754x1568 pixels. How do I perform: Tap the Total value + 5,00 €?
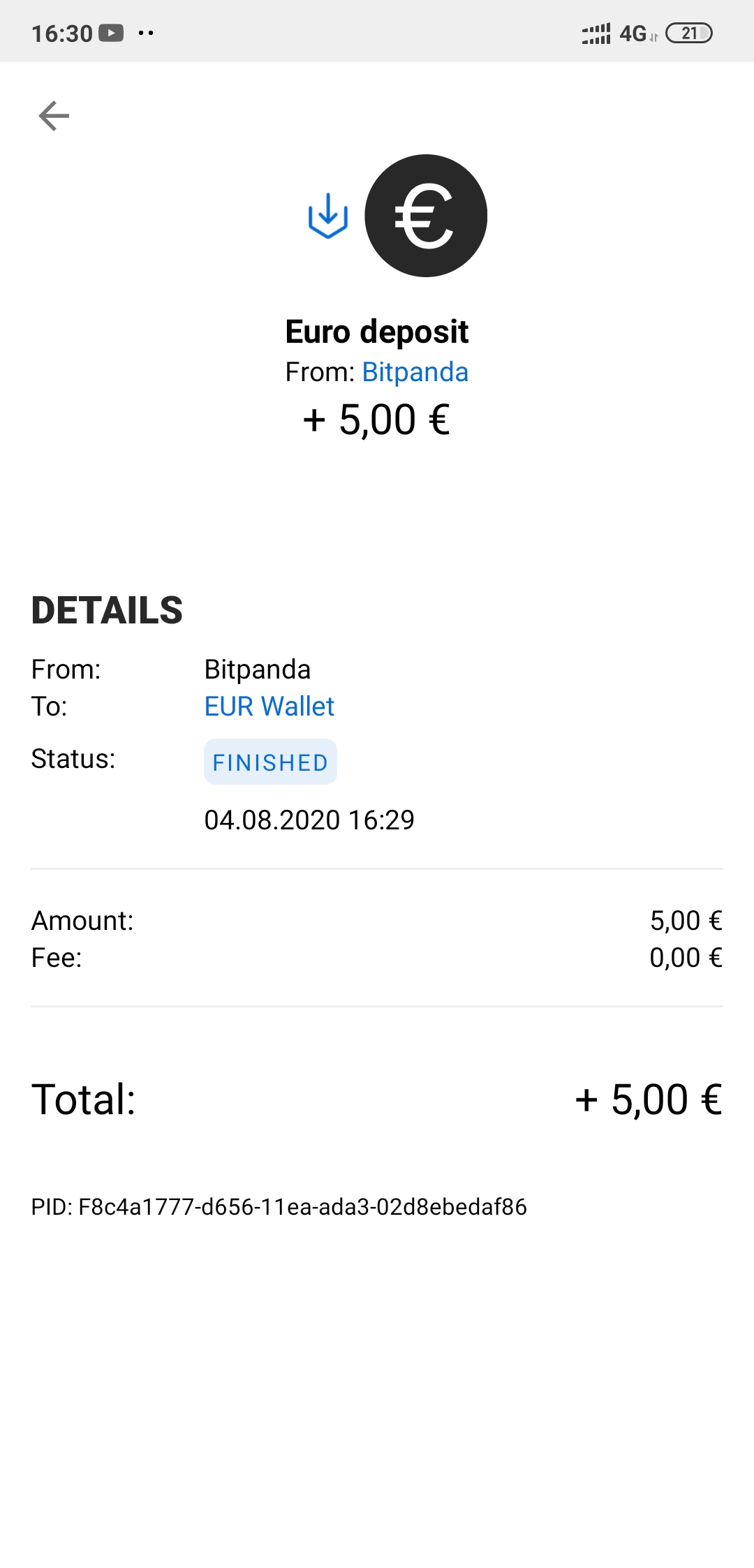coord(648,1100)
